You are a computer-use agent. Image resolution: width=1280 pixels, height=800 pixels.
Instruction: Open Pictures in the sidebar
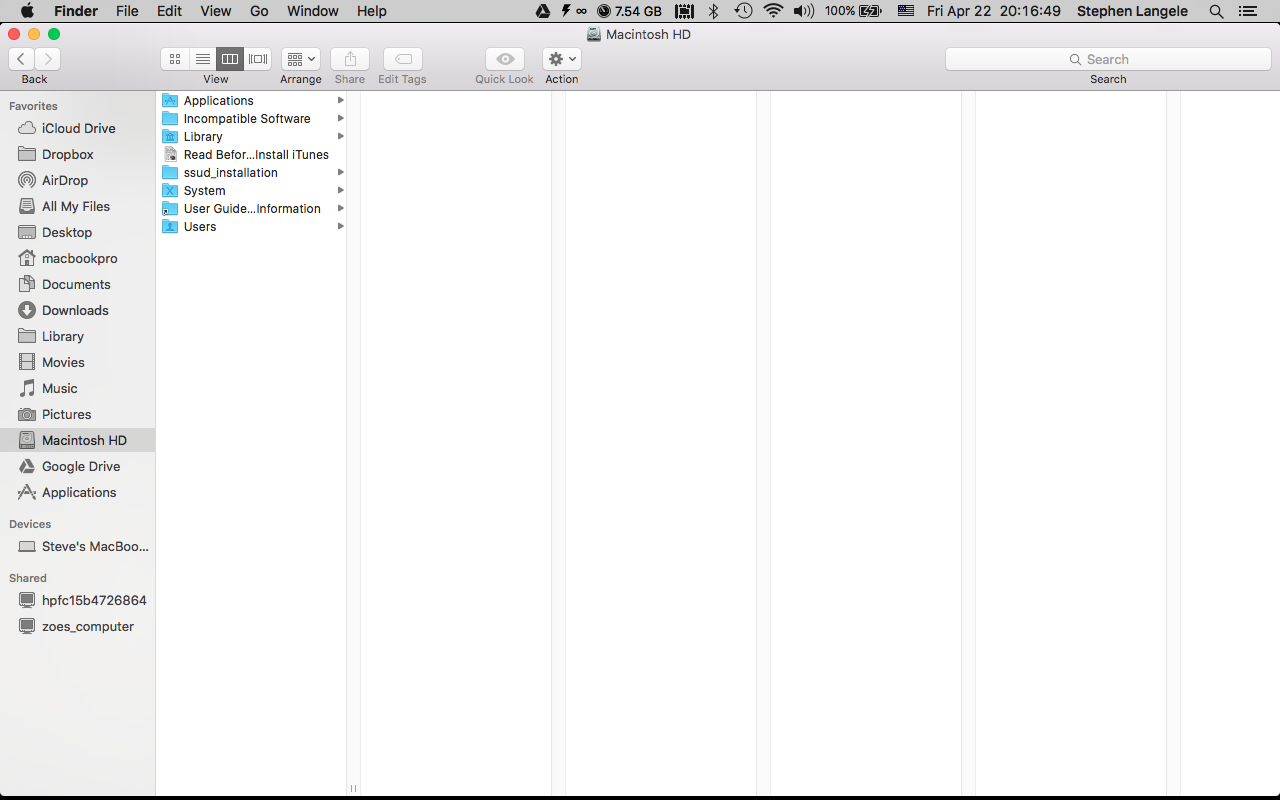78,414
